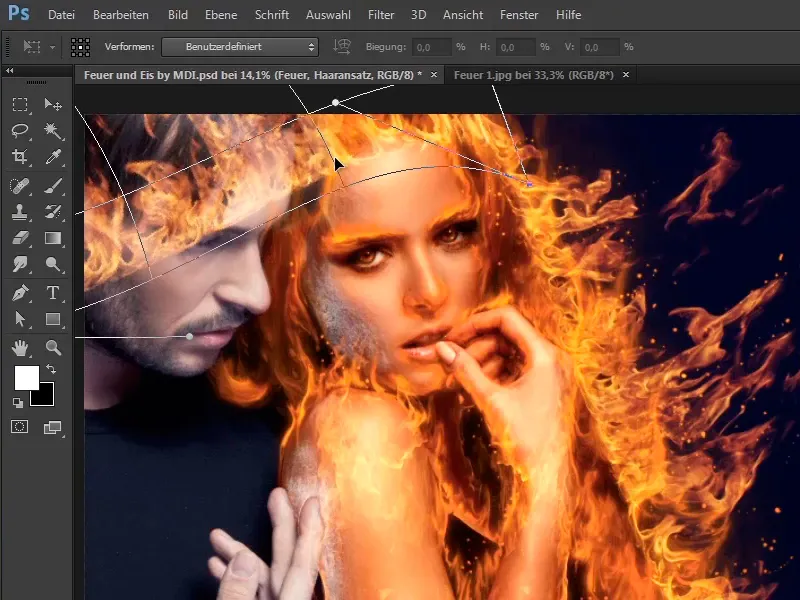Switch to Feuer 1.jpg document tab

click(x=534, y=75)
